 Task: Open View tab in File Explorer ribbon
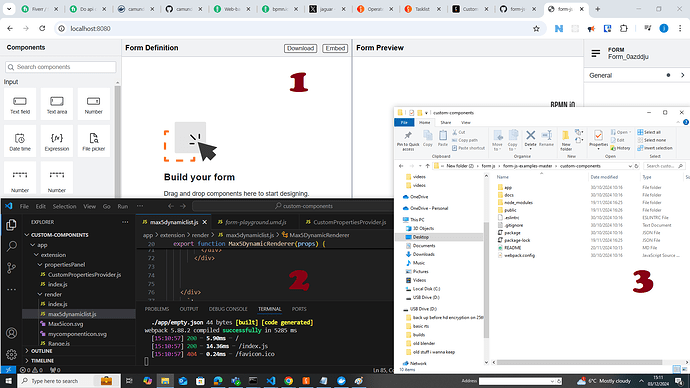466,123
